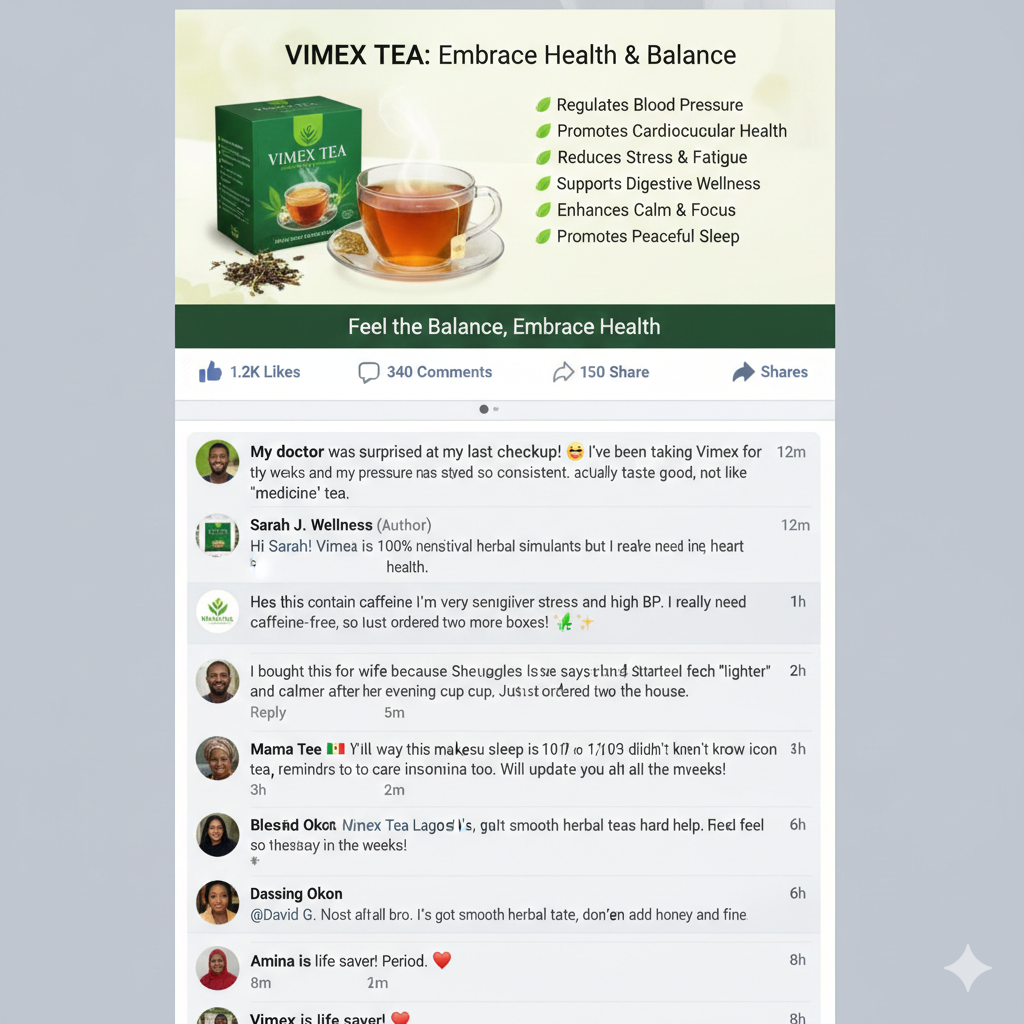The height and width of the screenshot is (1024, 1024).
Task: Click the 1.2K Likes count text
Action: click(265, 372)
